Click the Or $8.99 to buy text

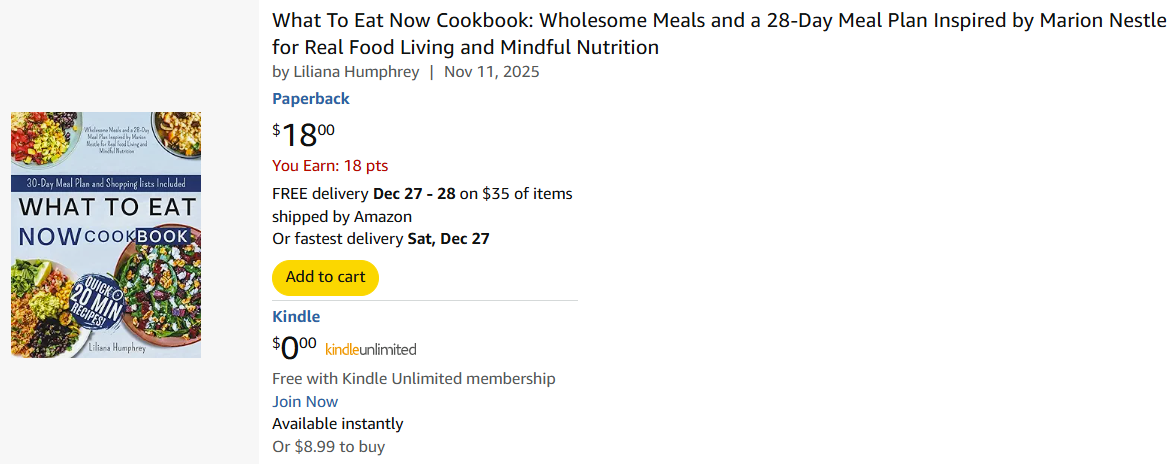click(328, 446)
